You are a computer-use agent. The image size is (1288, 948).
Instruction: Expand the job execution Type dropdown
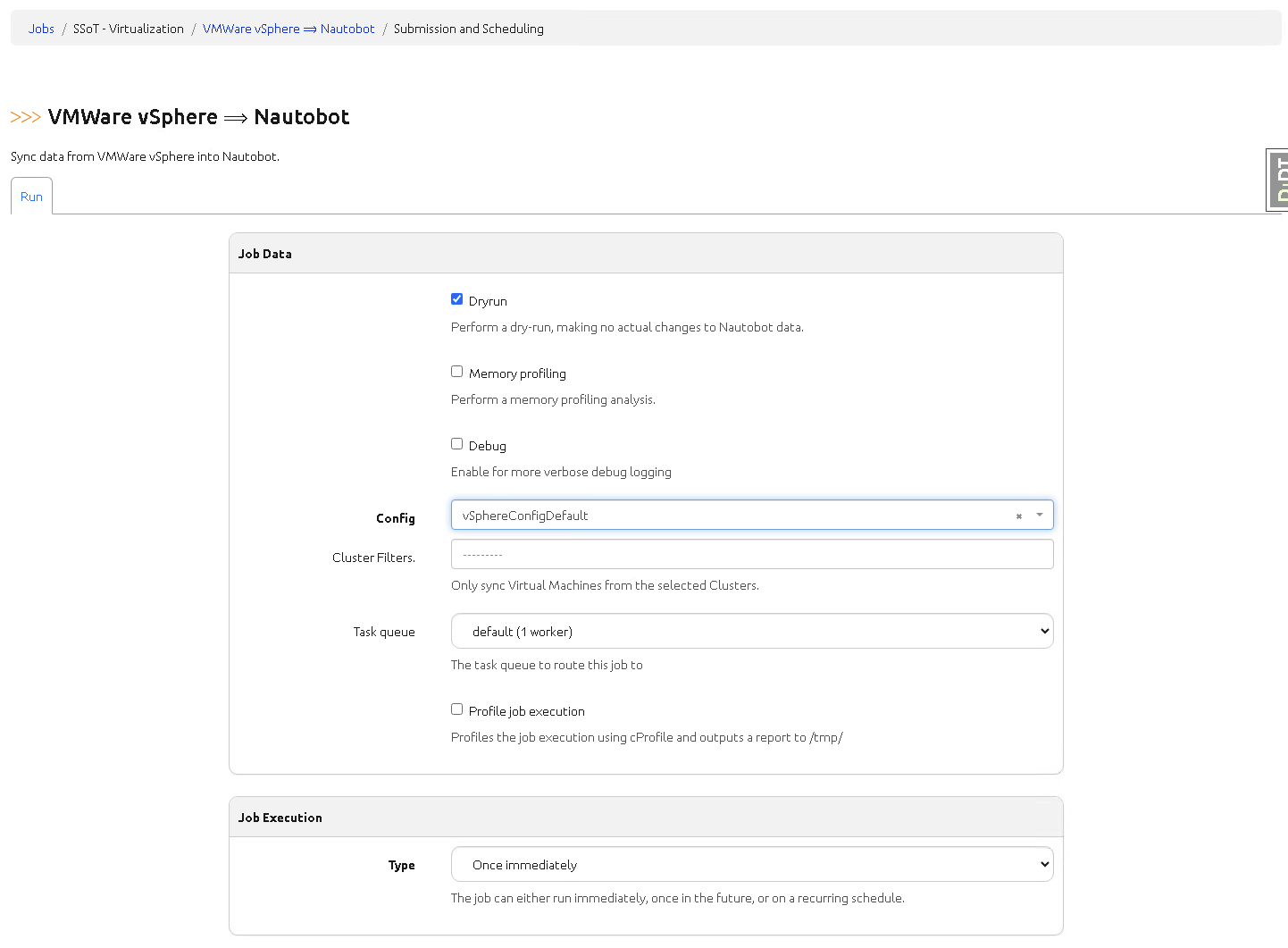pyautogui.click(x=751, y=864)
